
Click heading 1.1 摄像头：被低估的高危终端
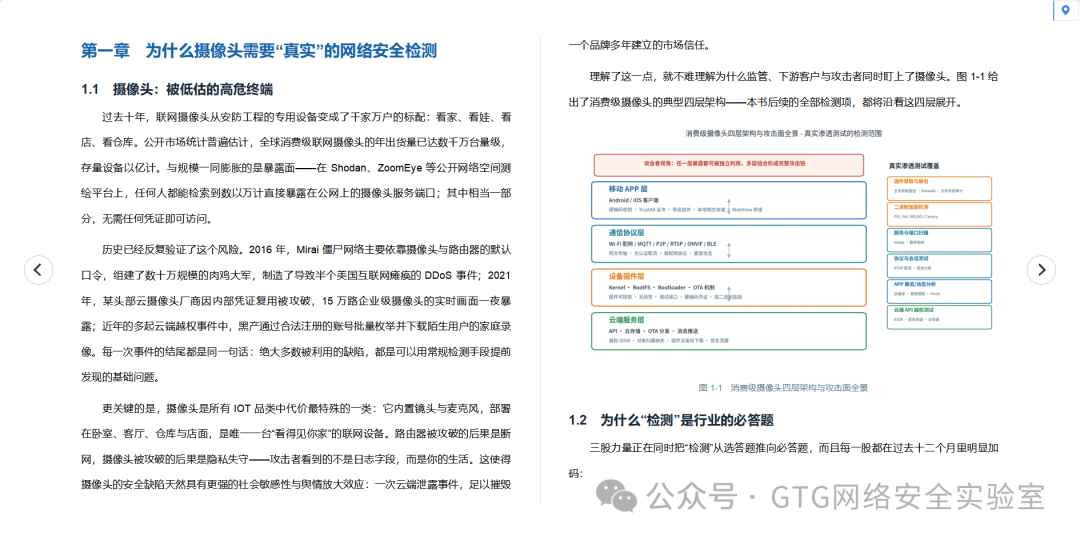coord(177,89)
